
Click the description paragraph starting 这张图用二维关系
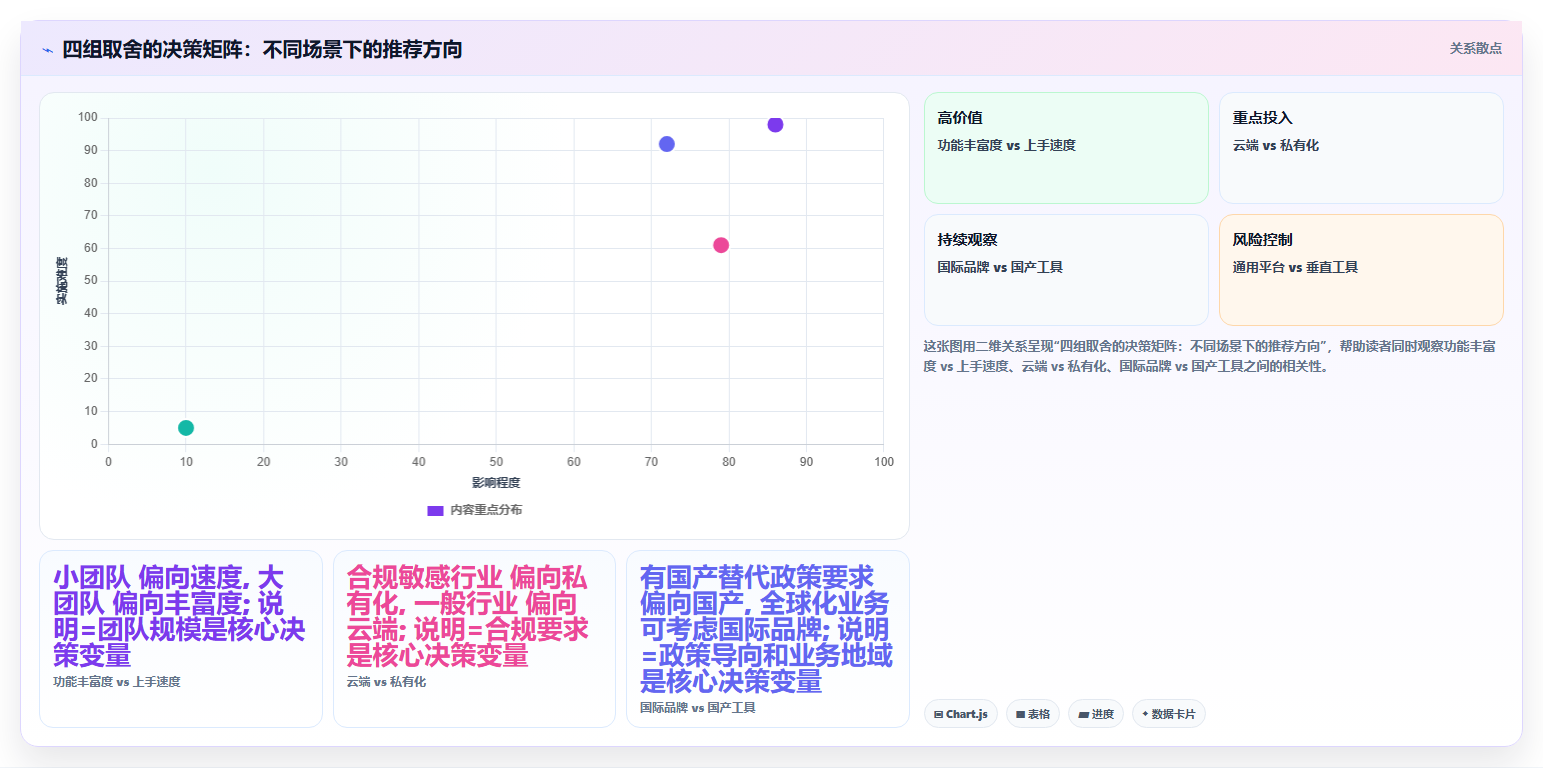pyautogui.click(x=1210, y=356)
